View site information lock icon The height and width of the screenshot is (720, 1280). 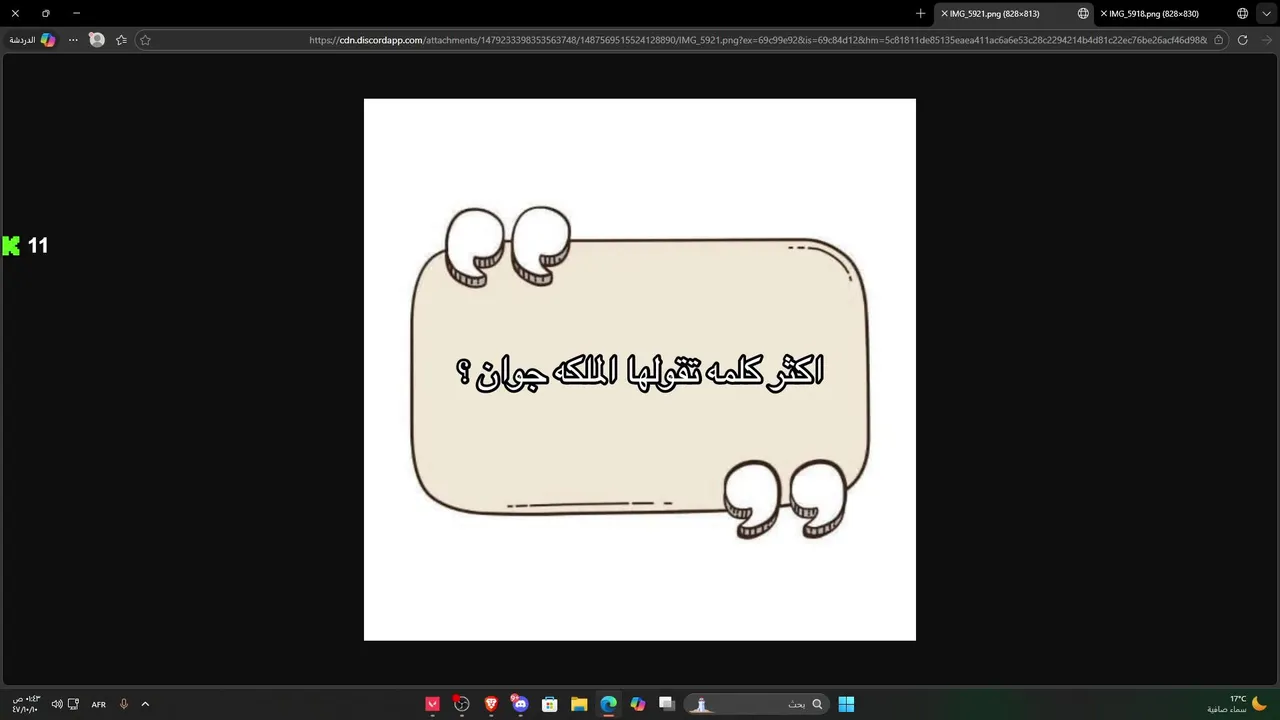click(1219, 40)
